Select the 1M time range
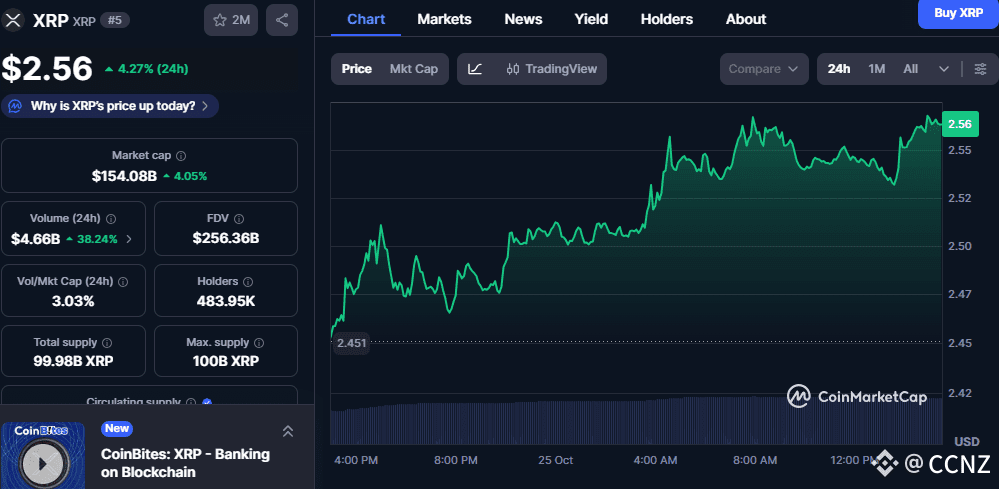Image resolution: width=999 pixels, height=489 pixels. (877, 69)
